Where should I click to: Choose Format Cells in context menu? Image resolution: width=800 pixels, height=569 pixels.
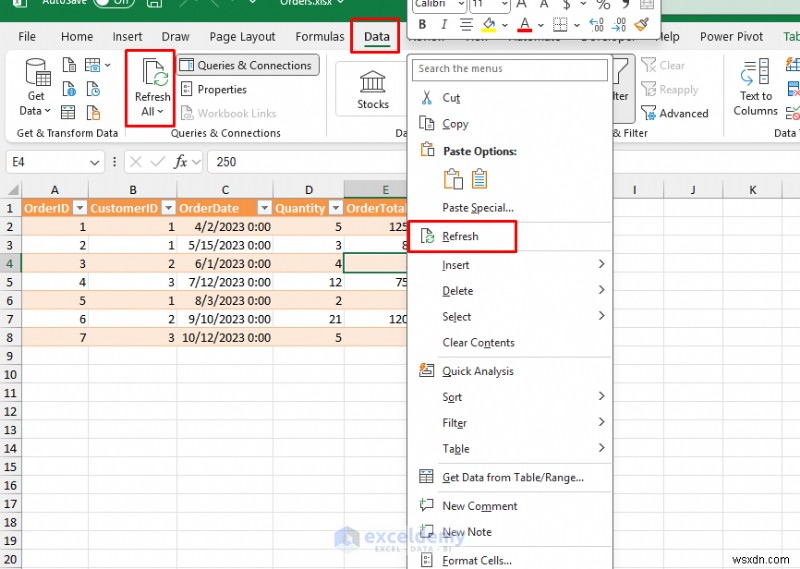(510, 560)
